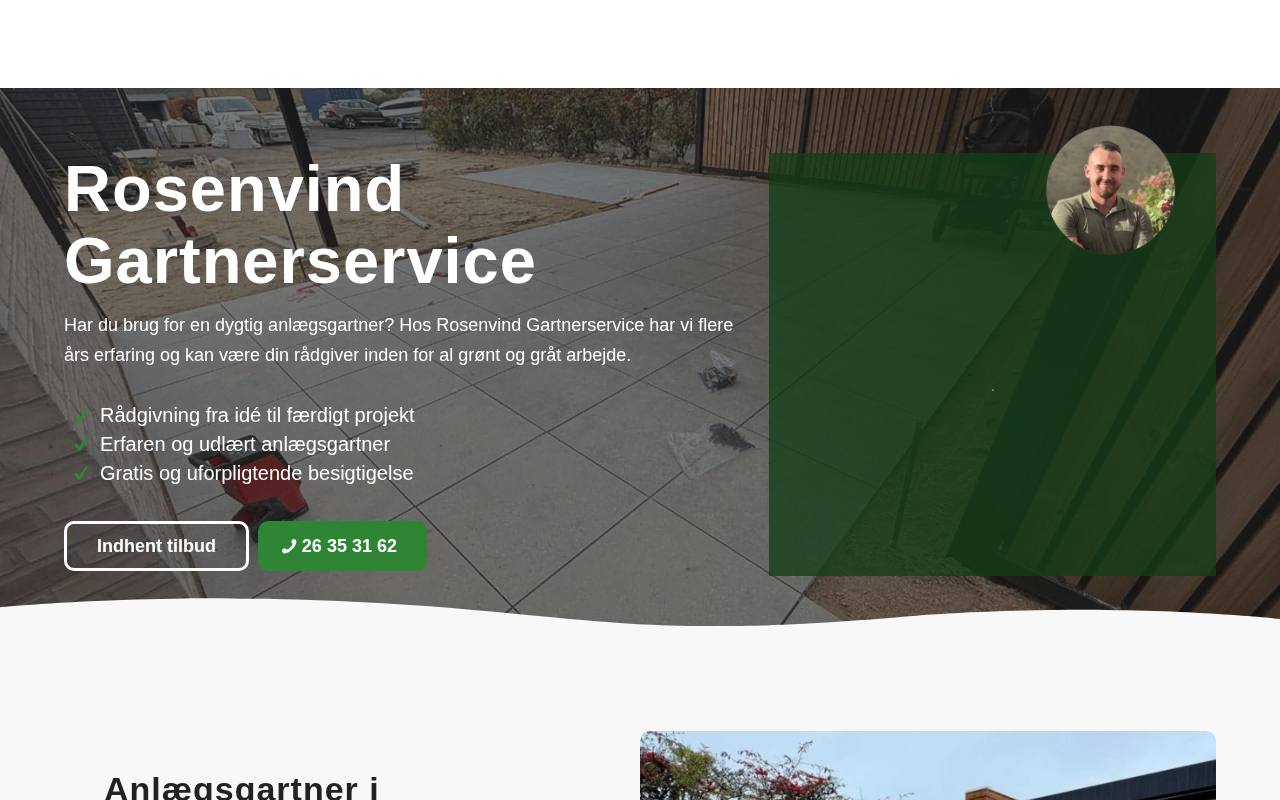Click the text Rådgivning fra idé til færdigt projekt
The width and height of the screenshot is (1280, 800).
pyautogui.click(x=257, y=415)
